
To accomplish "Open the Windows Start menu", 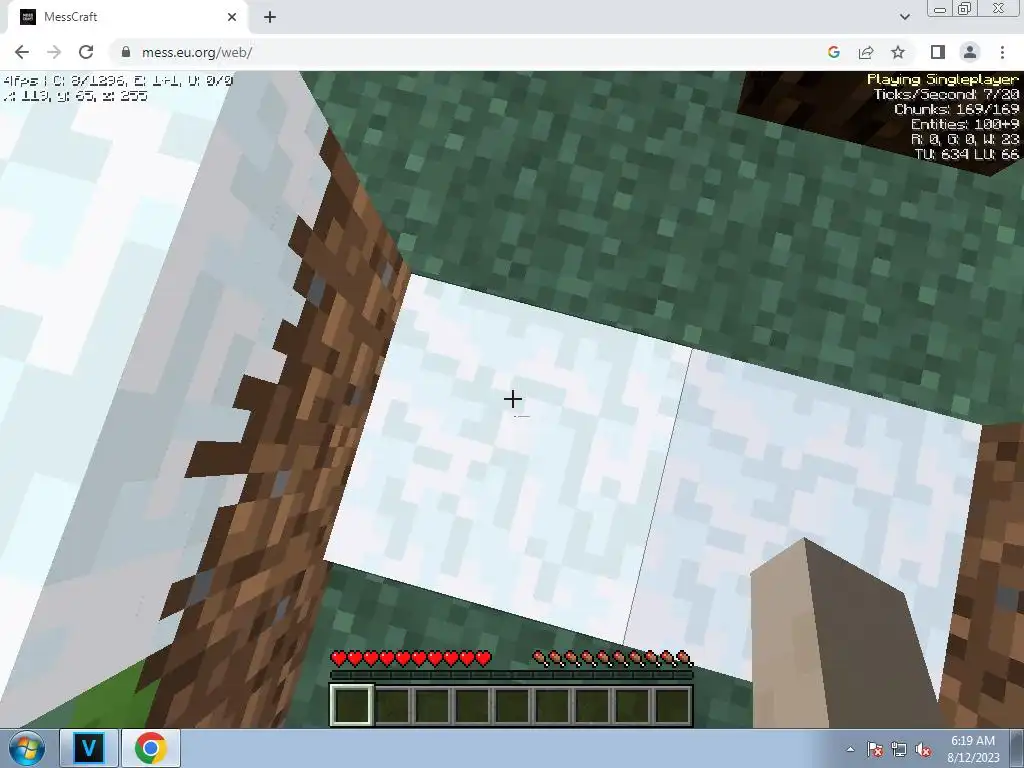I will tap(27, 748).
